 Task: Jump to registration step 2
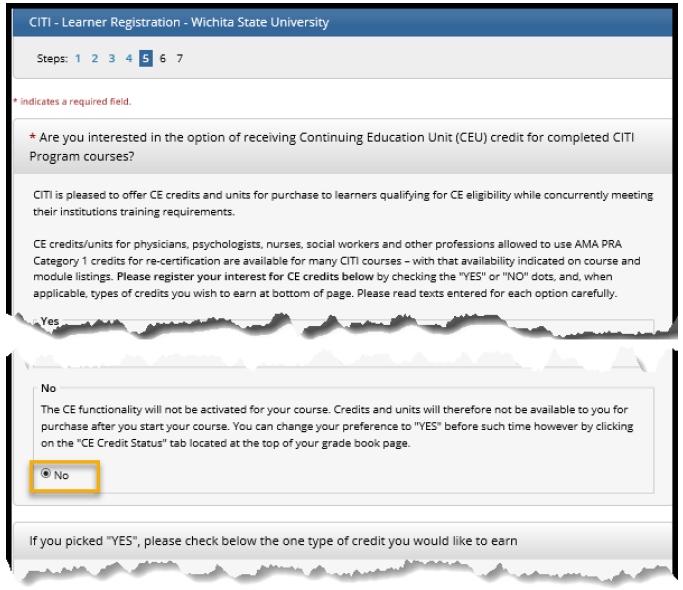click(x=95, y=59)
